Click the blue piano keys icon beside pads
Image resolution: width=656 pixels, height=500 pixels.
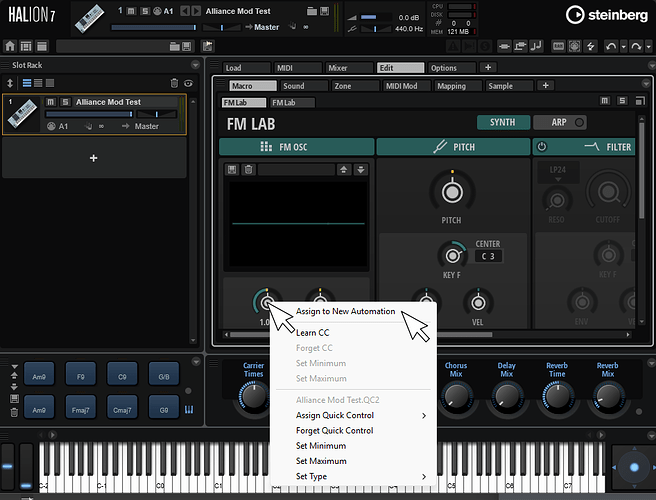[189, 410]
